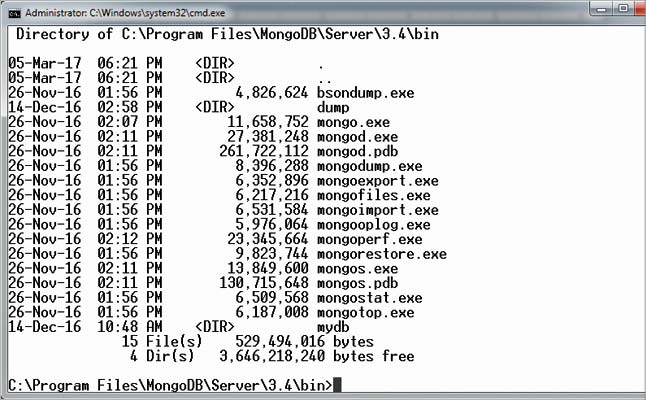Image resolution: width=646 pixels, height=400 pixels.
Task: Click the size value 11,658,752
Action: (x=268, y=122)
